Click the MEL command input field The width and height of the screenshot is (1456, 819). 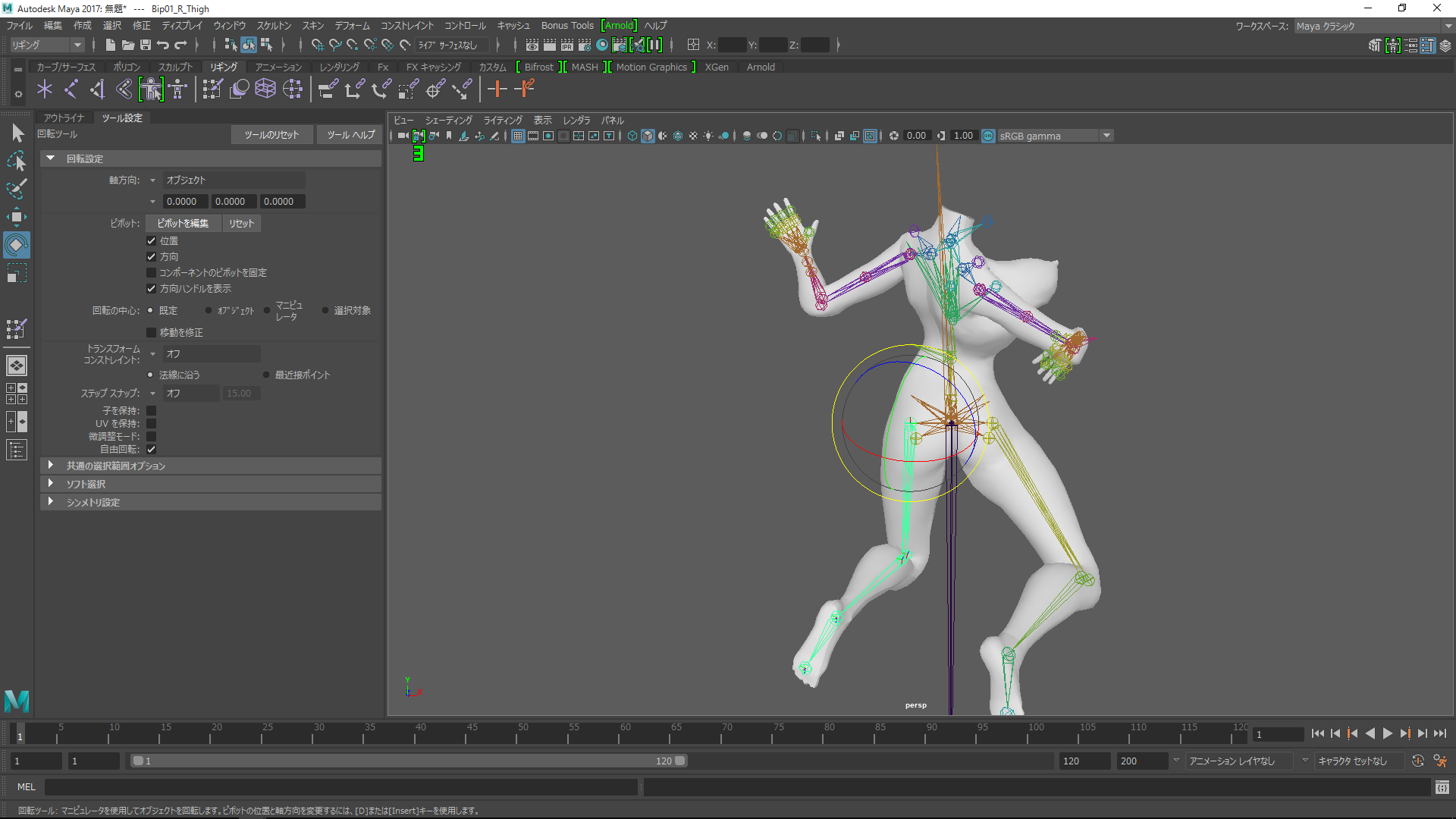coord(341,787)
